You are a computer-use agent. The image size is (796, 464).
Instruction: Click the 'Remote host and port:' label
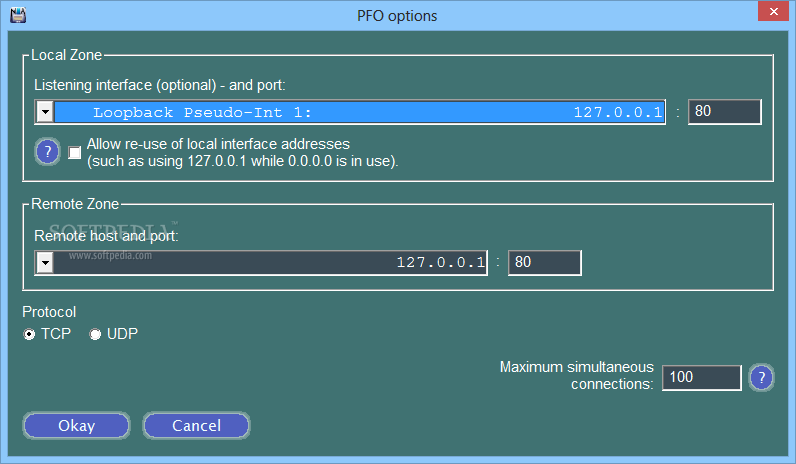pos(106,236)
